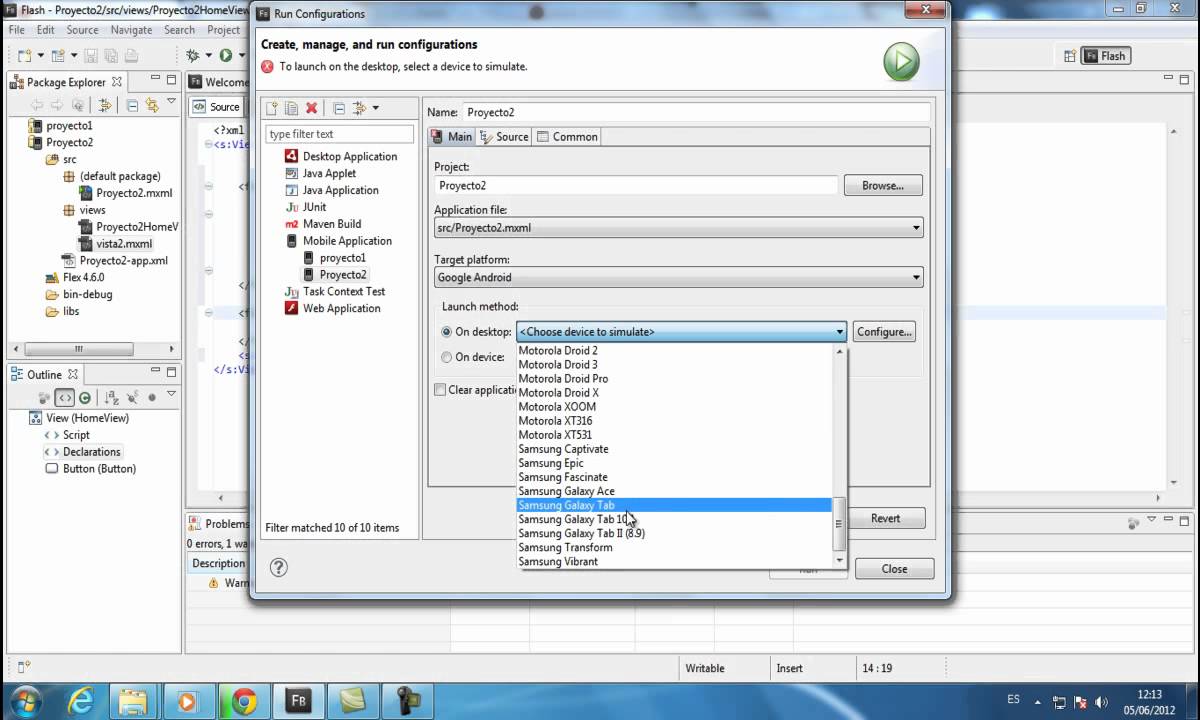Click the volume icon in system tray

click(x=1099, y=702)
